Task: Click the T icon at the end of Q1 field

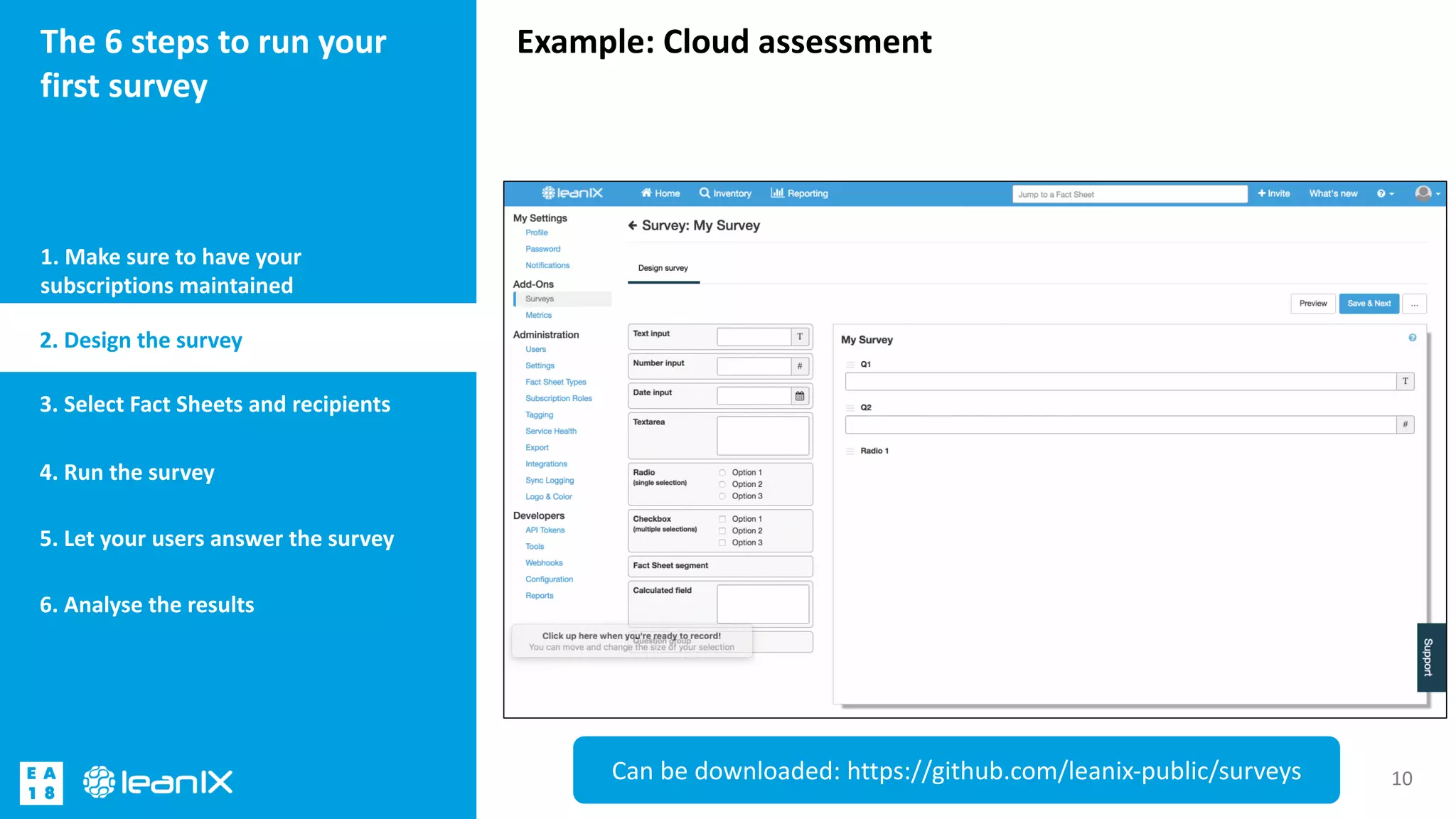Action: click(x=1406, y=381)
